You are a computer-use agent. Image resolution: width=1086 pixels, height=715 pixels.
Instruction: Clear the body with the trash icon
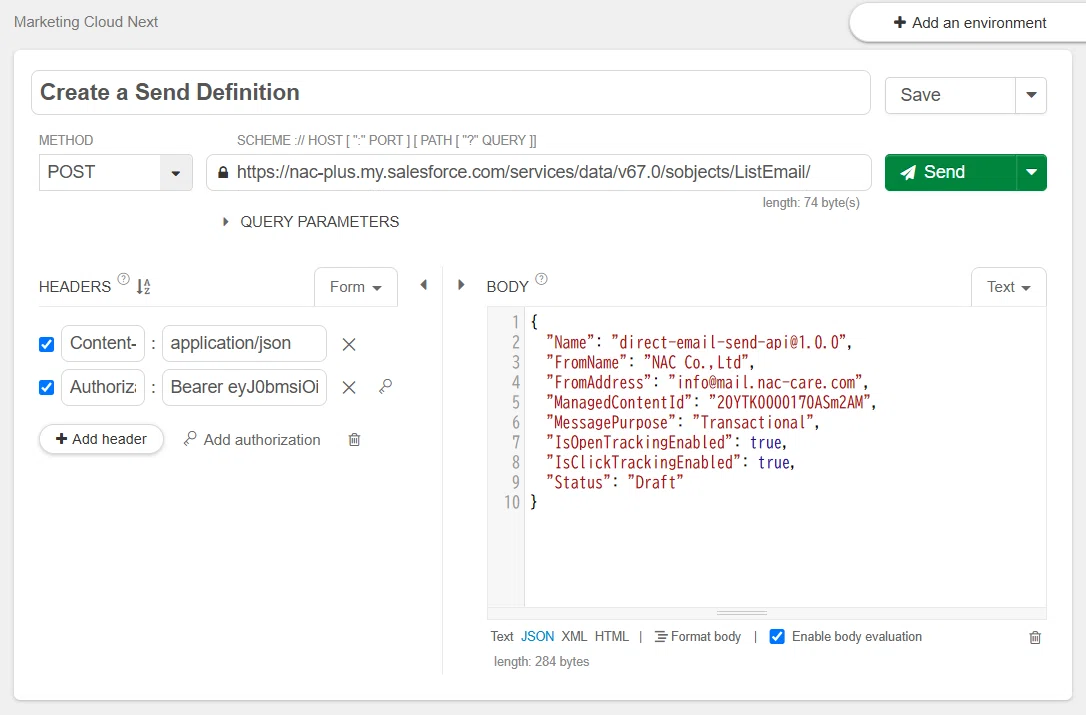coord(1035,637)
